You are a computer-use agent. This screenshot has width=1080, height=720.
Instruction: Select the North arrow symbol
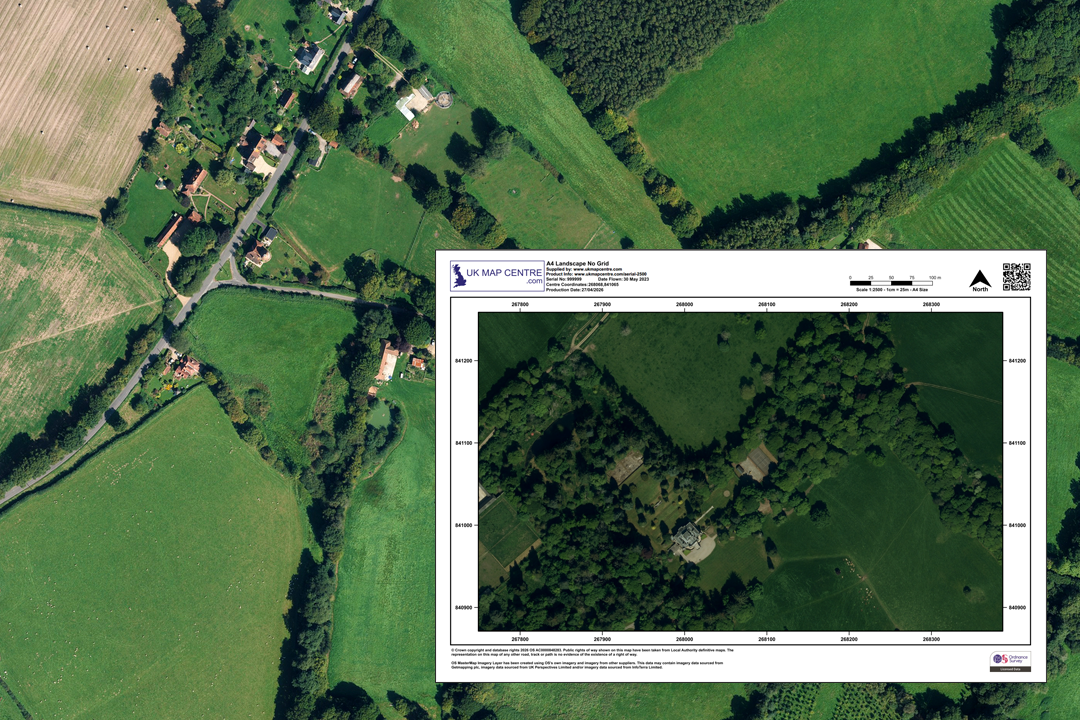point(979,280)
